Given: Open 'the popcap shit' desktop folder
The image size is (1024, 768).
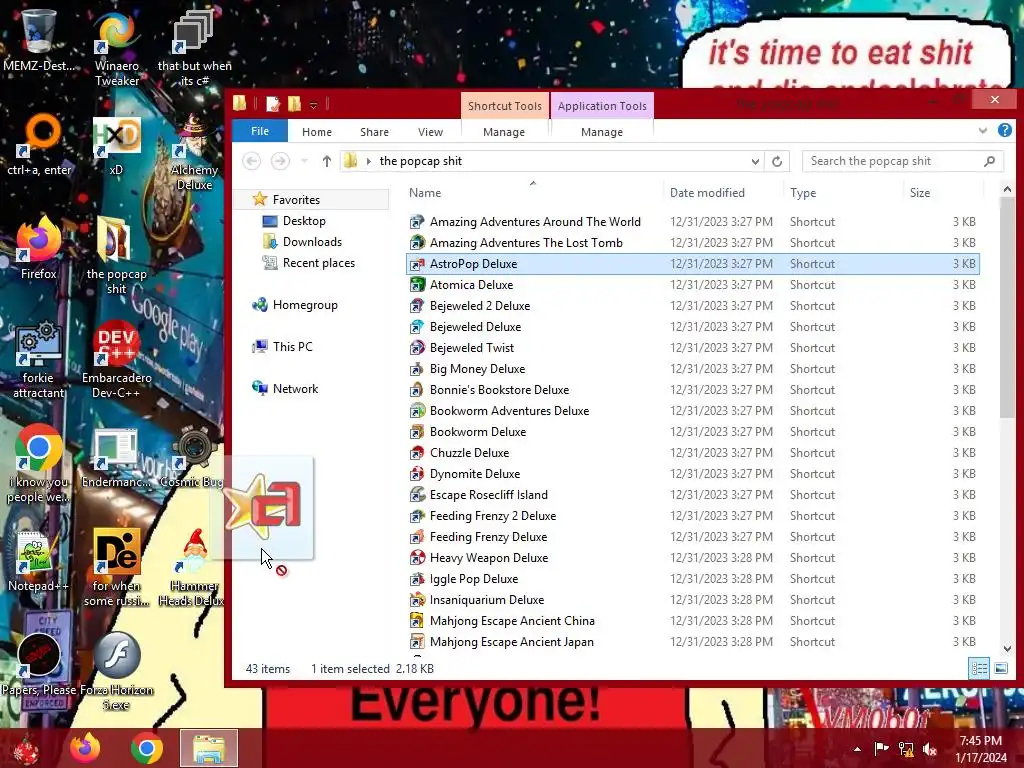Looking at the screenshot, I should (116, 255).
